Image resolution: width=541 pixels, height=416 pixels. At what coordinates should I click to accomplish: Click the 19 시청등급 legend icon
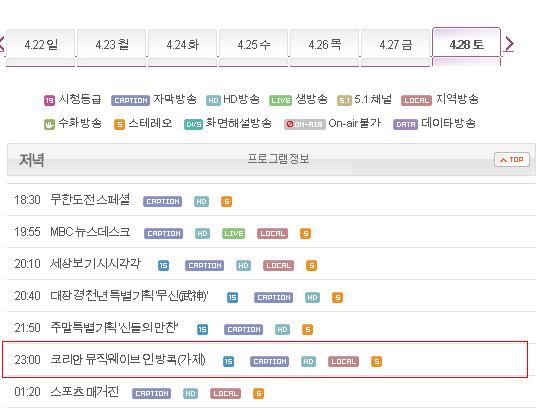(x=49, y=100)
